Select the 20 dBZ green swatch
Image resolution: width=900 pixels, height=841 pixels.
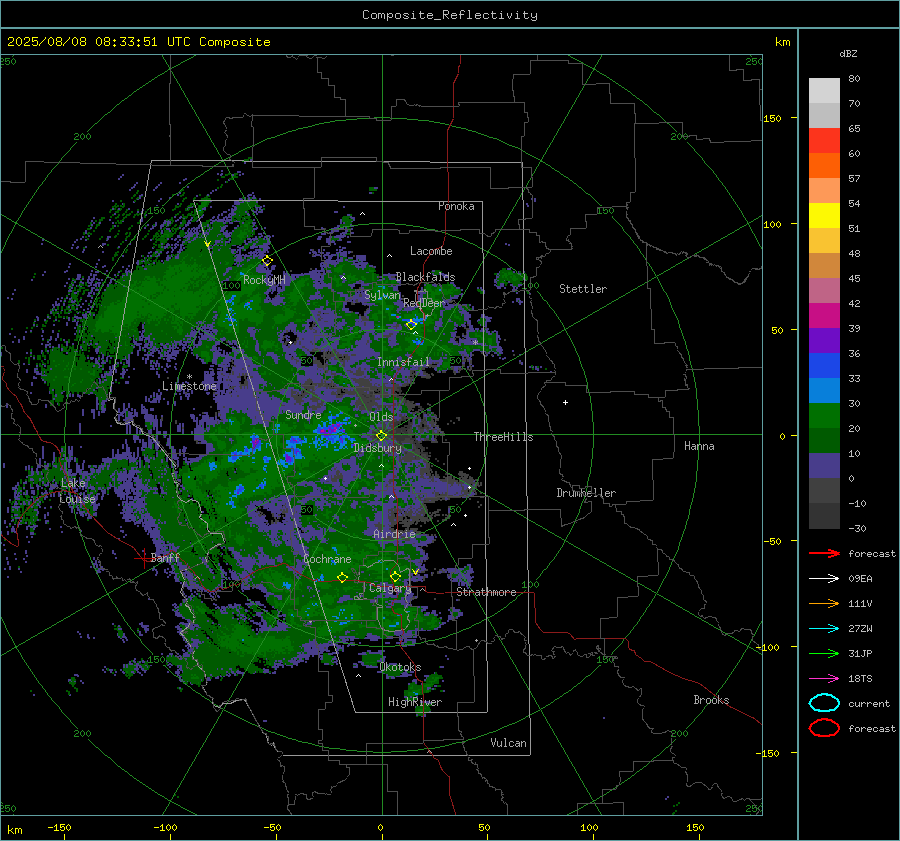(824, 440)
